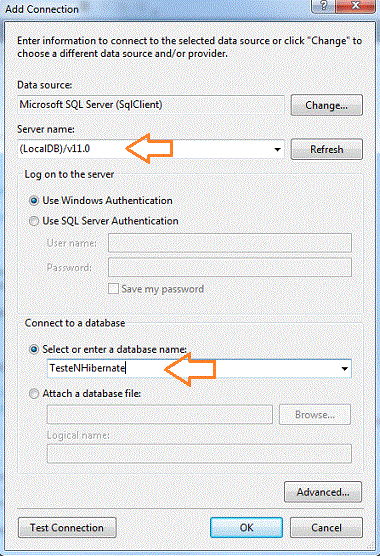
Task: Choose Attach a database file option
Action: pos(34,394)
